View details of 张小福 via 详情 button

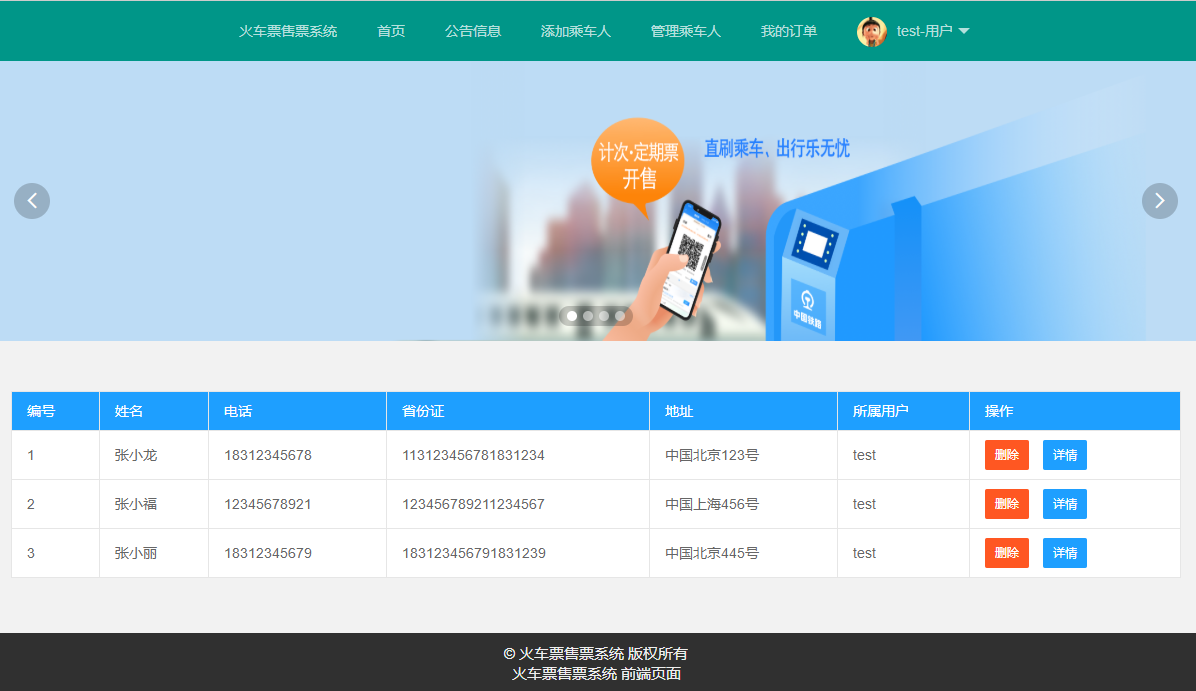pos(1064,504)
